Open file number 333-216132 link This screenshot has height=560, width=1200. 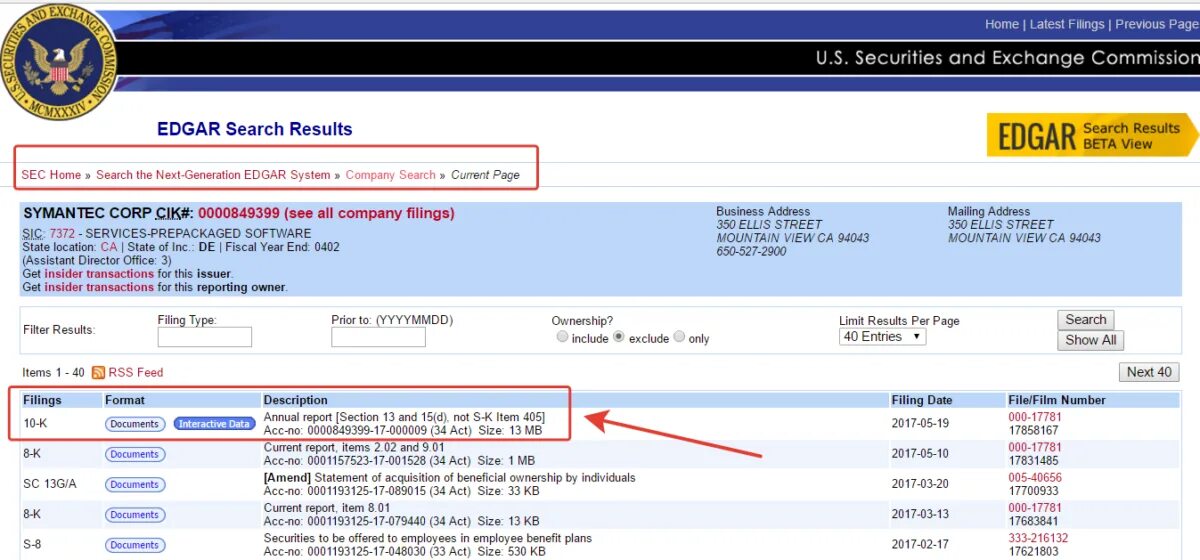[1039, 538]
